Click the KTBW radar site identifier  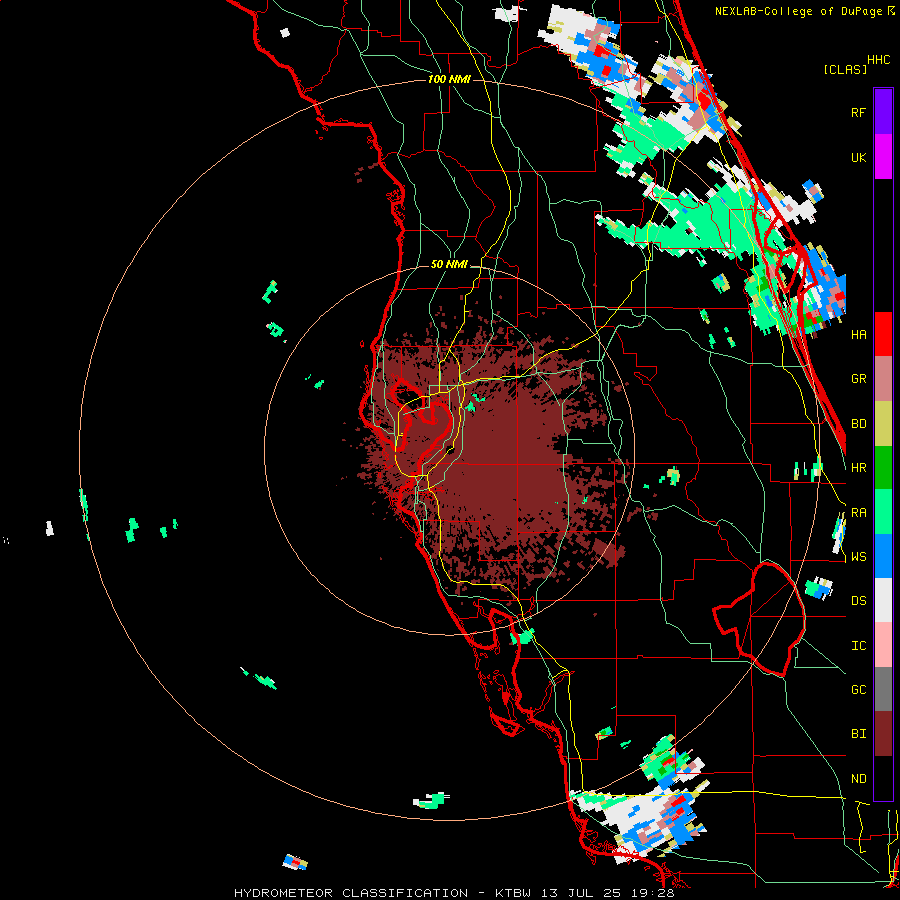click(x=514, y=893)
